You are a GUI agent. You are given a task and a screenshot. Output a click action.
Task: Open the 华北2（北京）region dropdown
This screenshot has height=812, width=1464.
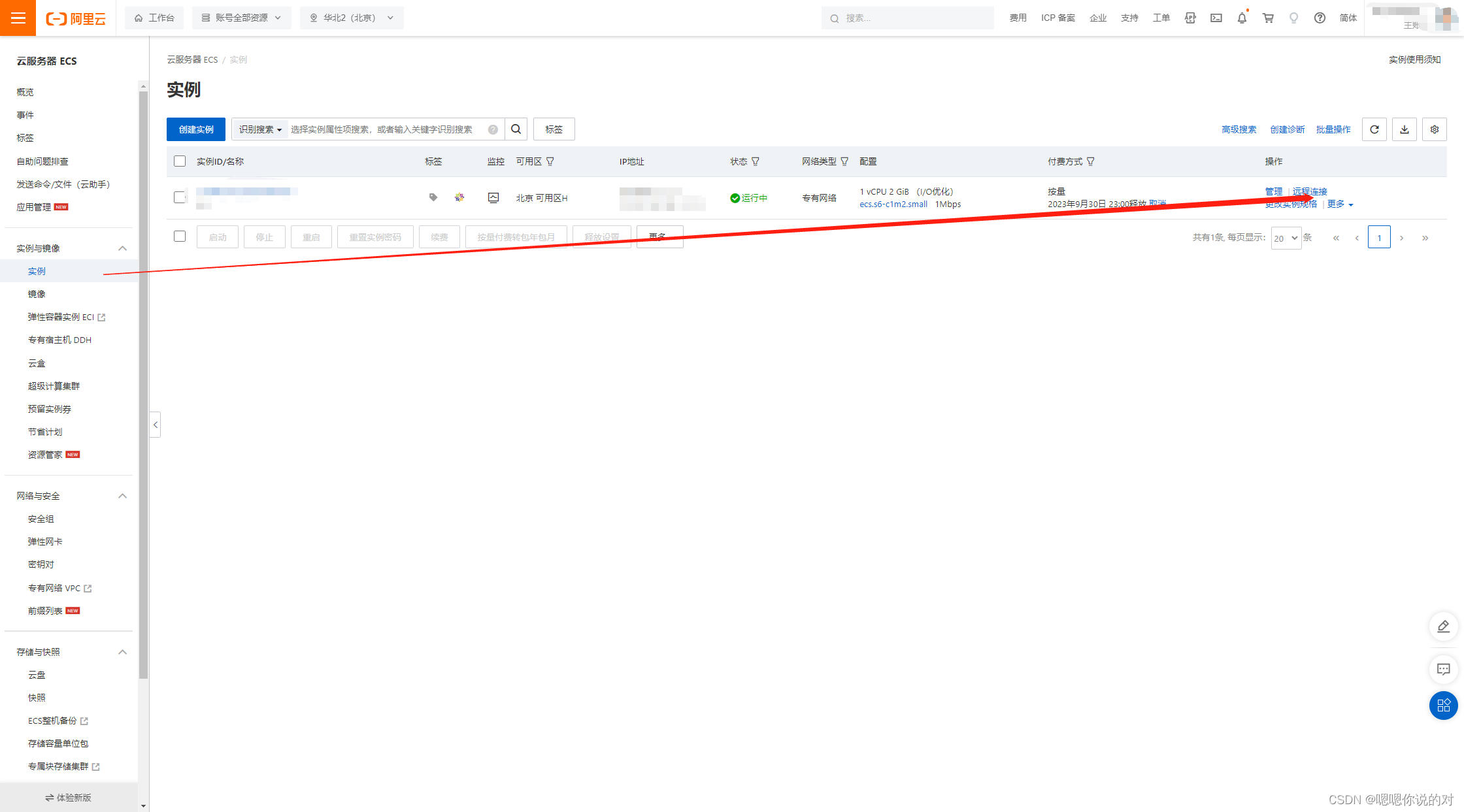(352, 18)
